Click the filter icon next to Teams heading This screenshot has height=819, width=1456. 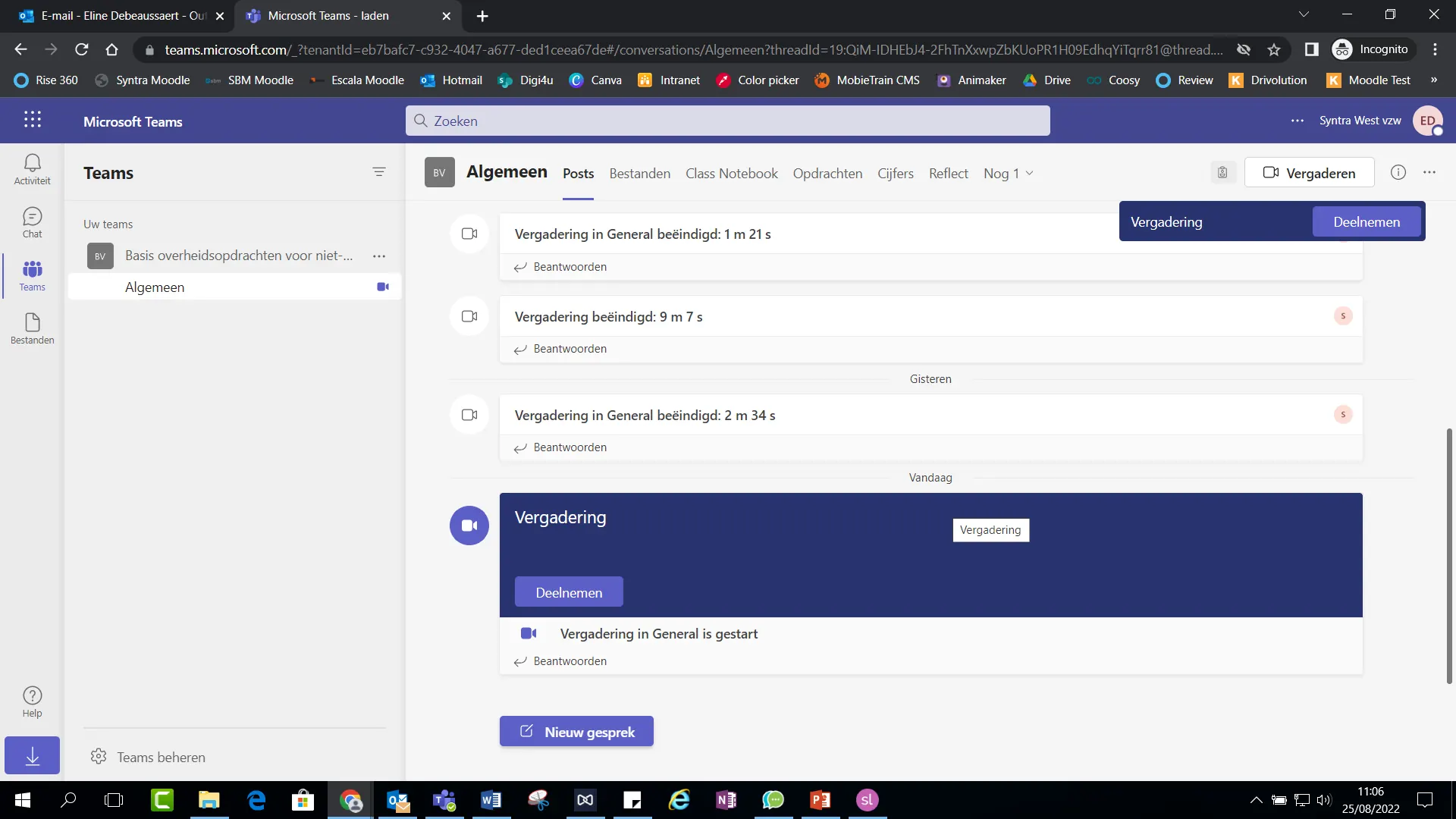pos(379,172)
